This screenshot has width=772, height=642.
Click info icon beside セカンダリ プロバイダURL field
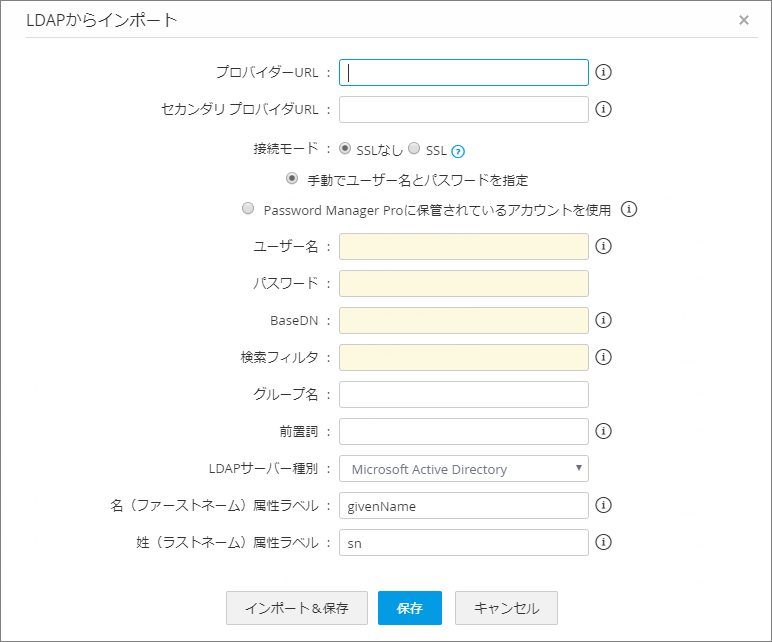pos(604,109)
